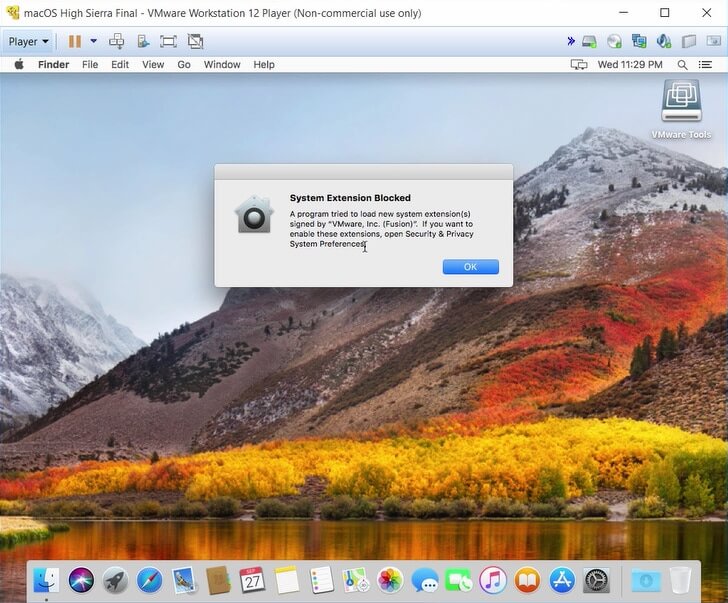Open the Help menu

click(264, 65)
